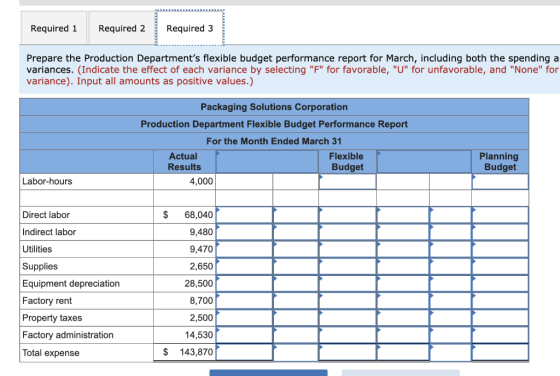The height and width of the screenshot is (376, 560).
Task: Click Direct labor Flexible Budget cell
Action: click(347, 215)
